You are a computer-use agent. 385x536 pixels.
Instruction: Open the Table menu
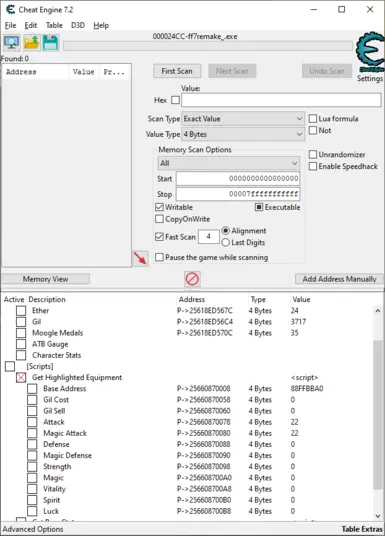[x=54, y=25]
